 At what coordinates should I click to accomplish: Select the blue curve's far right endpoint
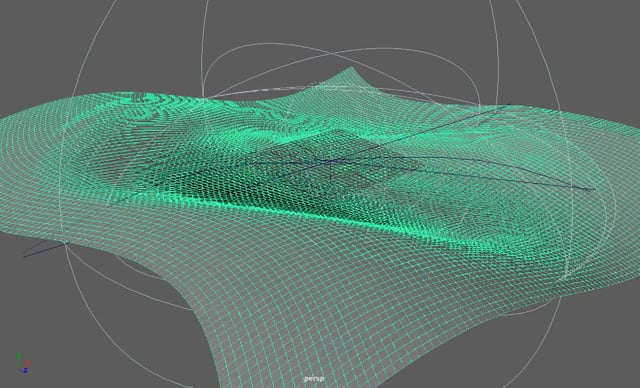tap(591, 189)
